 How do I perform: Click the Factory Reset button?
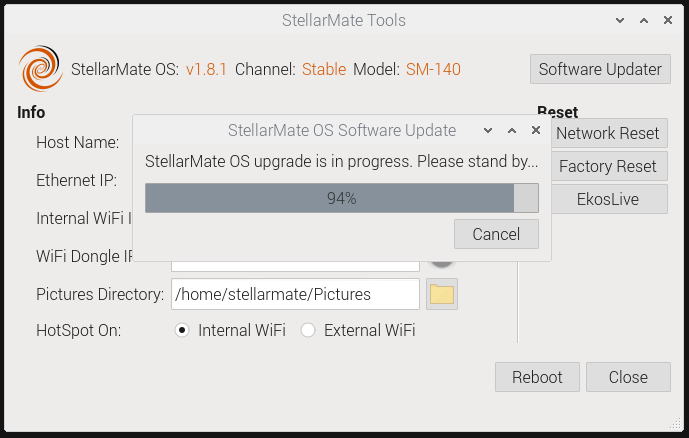coord(608,166)
